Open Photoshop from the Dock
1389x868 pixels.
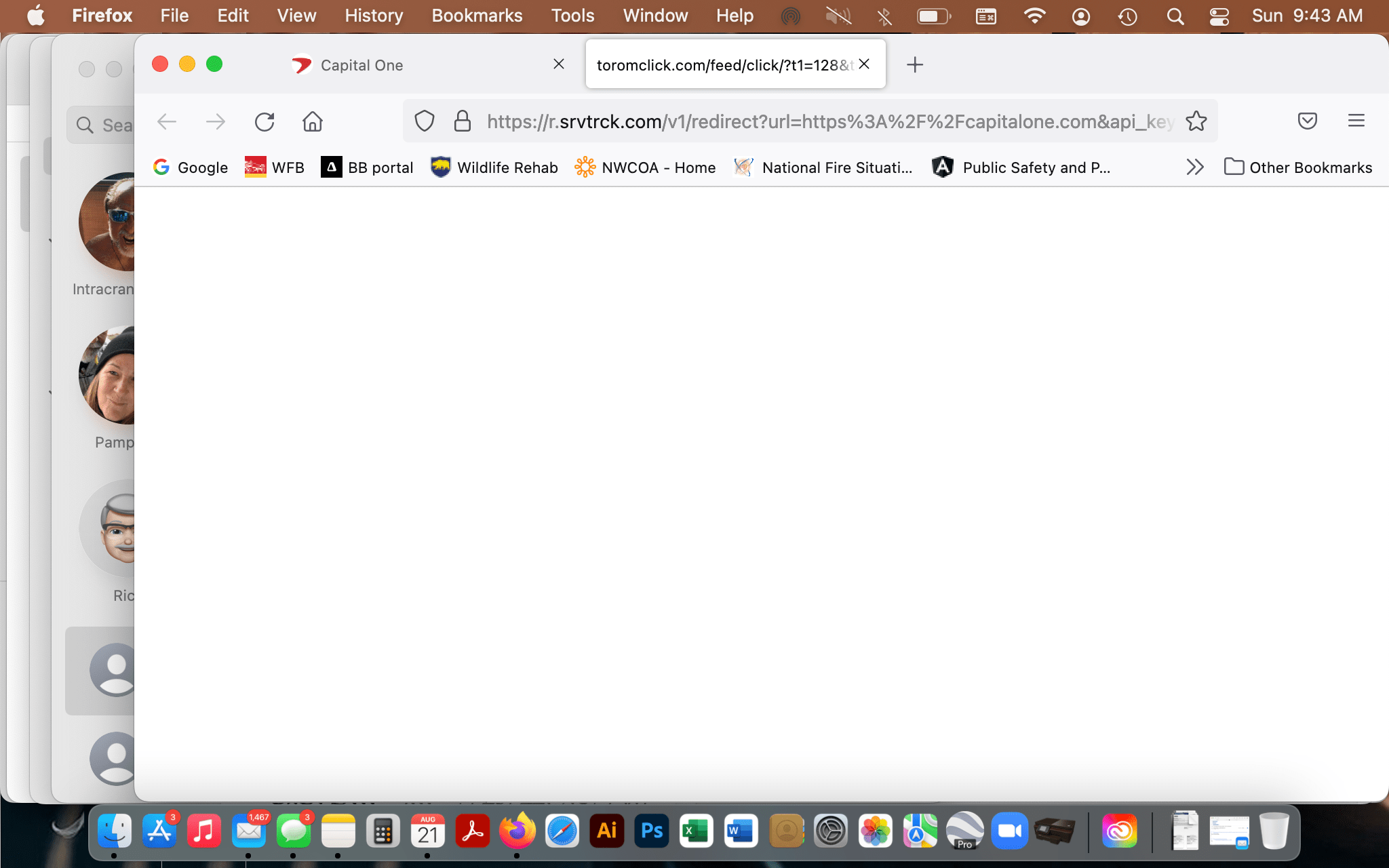[x=651, y=830]
